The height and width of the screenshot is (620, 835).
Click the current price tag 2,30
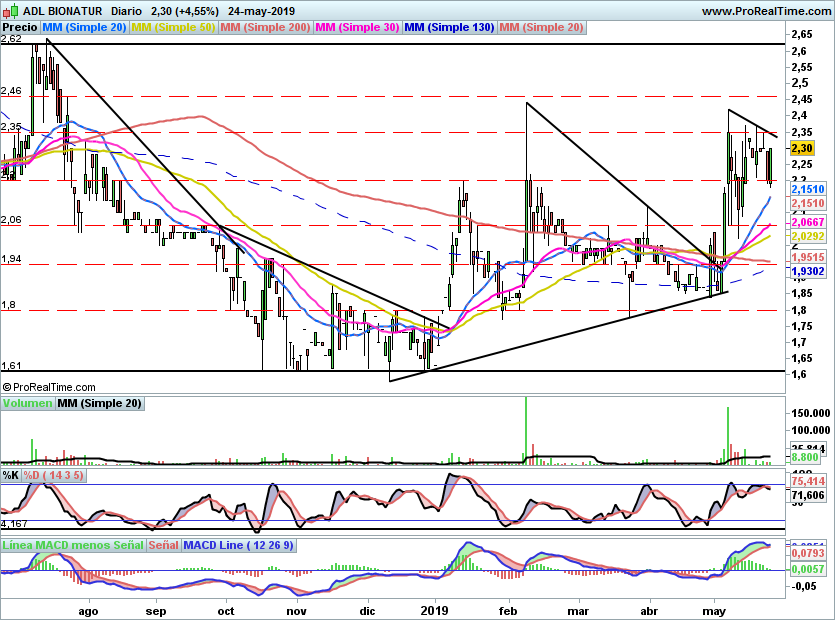click(802, 149)
